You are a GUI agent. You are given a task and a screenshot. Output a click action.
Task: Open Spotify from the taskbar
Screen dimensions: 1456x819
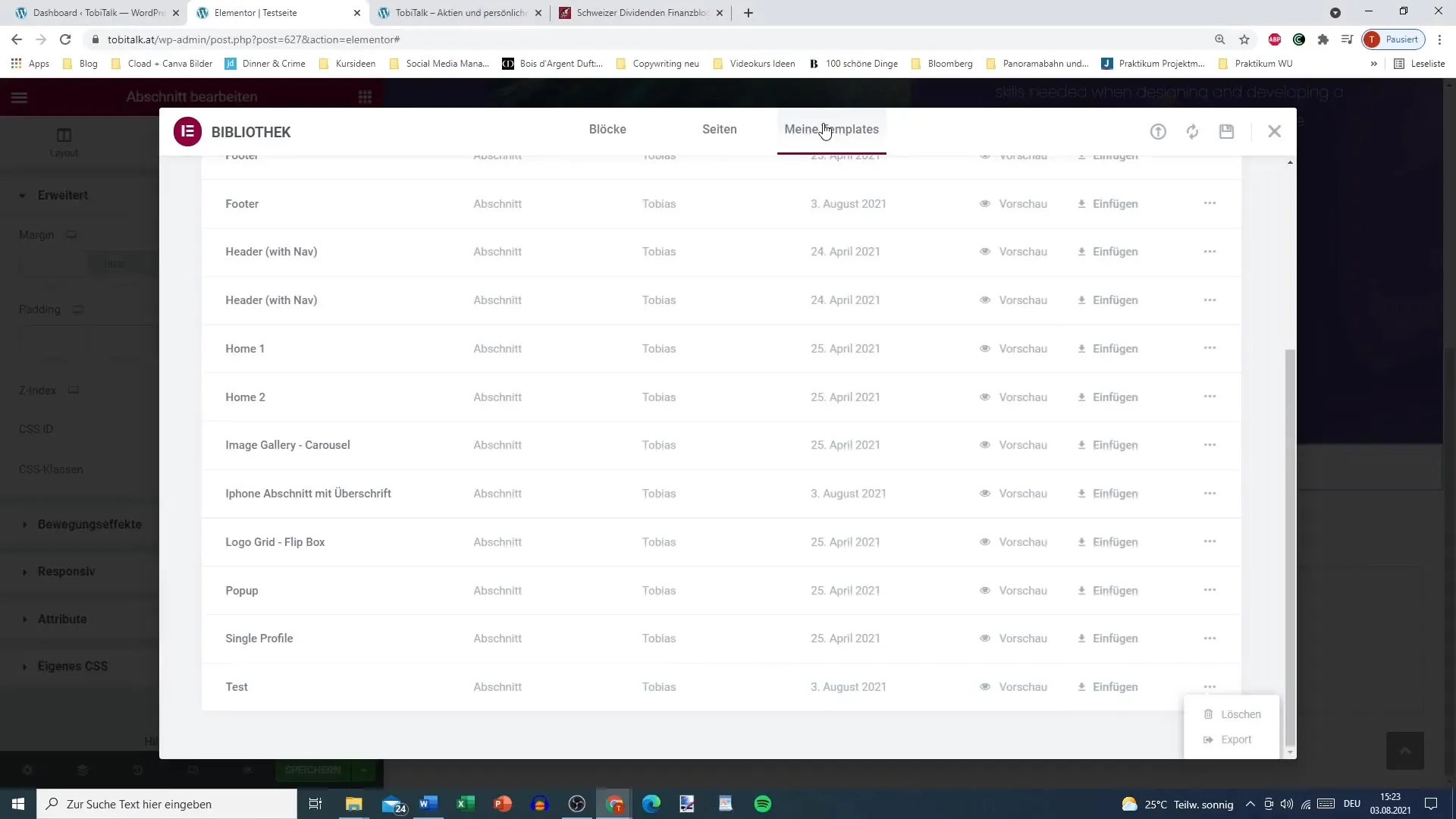click(762, 804)
